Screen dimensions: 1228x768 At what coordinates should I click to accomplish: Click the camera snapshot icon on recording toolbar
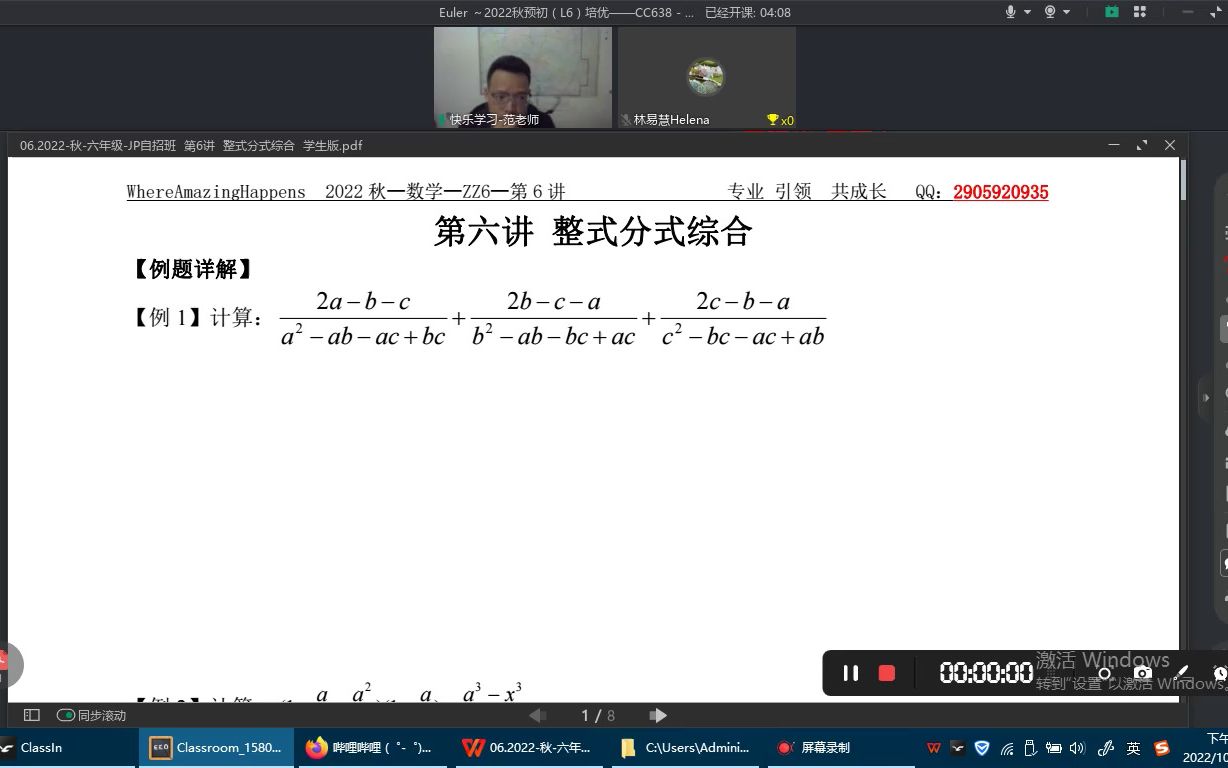tap(1143, 673)
